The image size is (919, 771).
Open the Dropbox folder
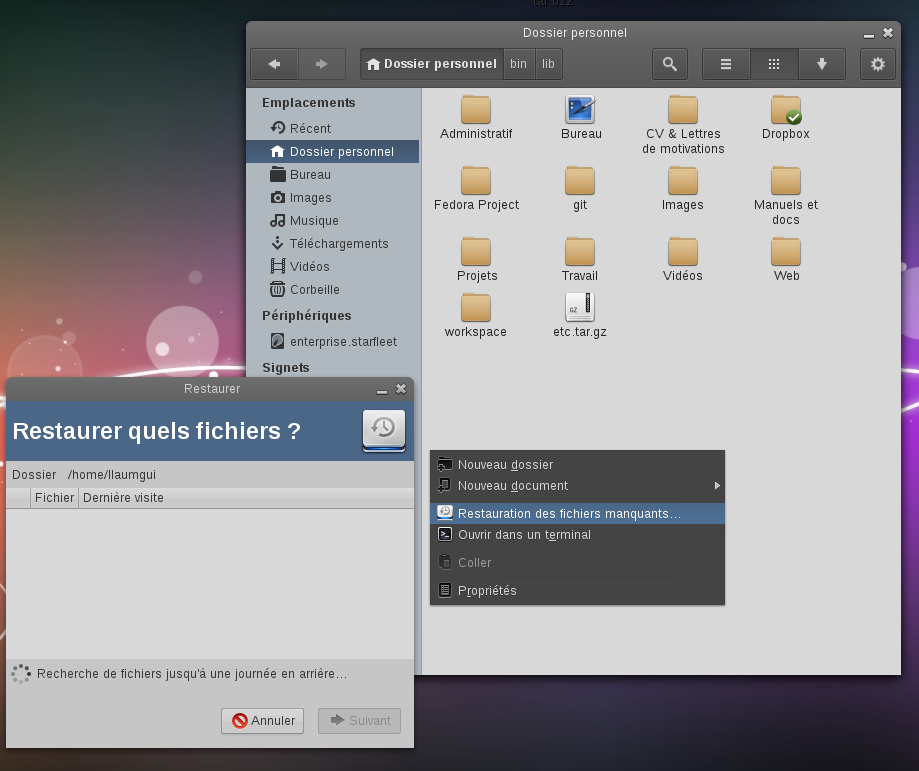click(x=785, y=111)
